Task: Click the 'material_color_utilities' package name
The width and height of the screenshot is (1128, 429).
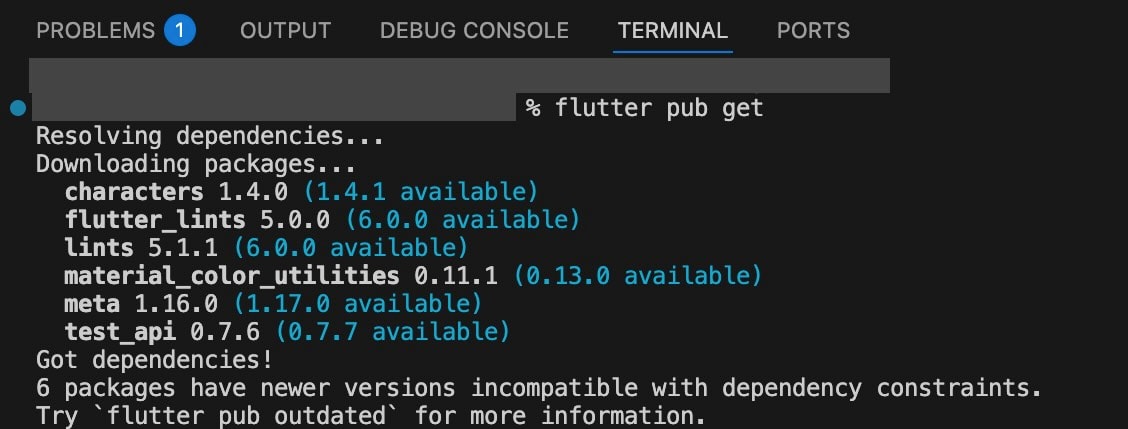Action: coord(231,275)
